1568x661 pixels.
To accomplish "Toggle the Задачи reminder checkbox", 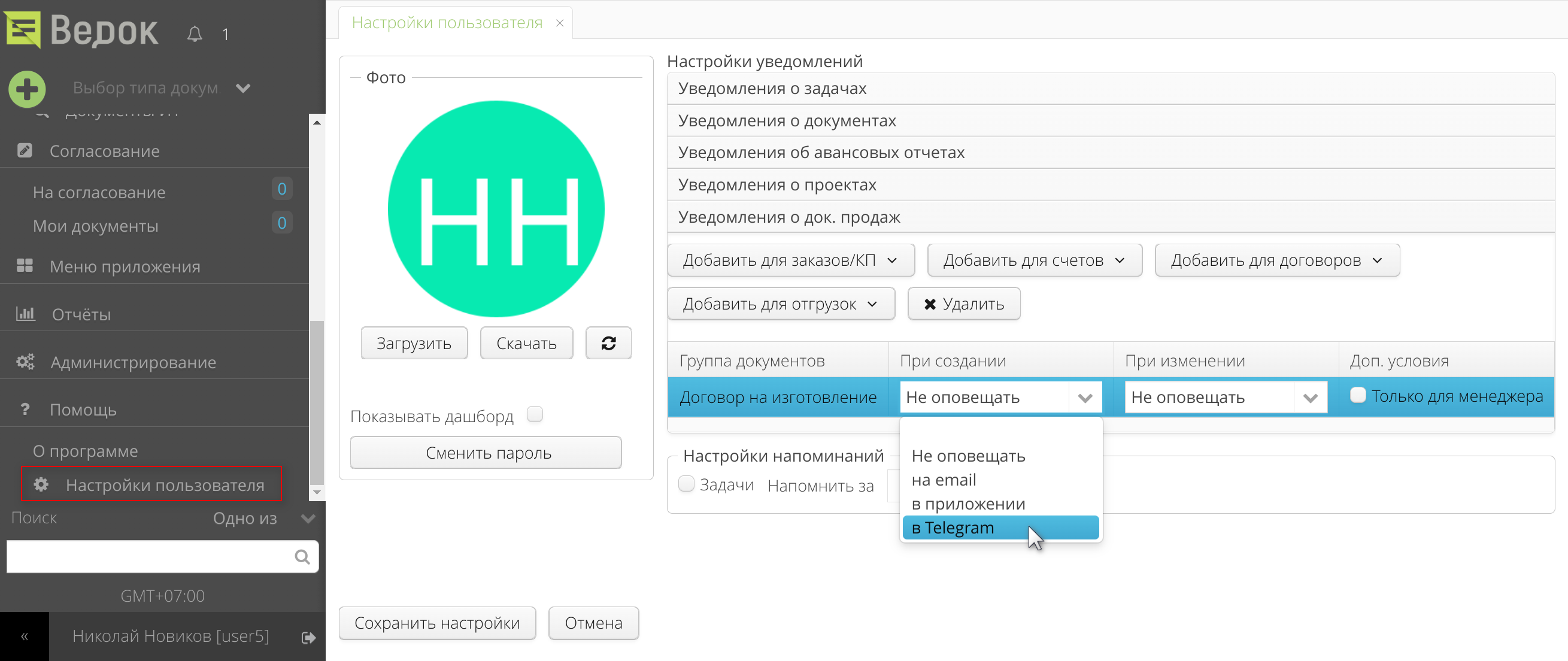I will click(686, 484).
